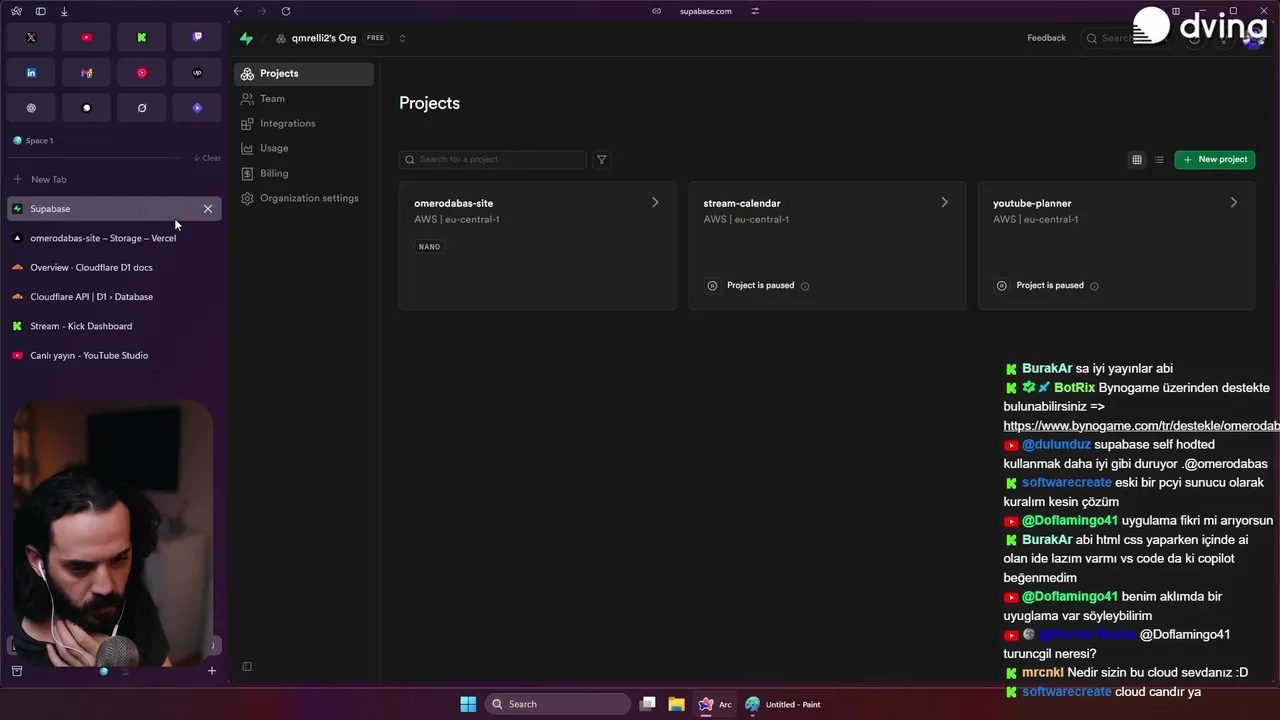The width and height of the screenshot is (1280, 720).
Task: Open the LinkedIn favorite tile
Action: (31, 73)
